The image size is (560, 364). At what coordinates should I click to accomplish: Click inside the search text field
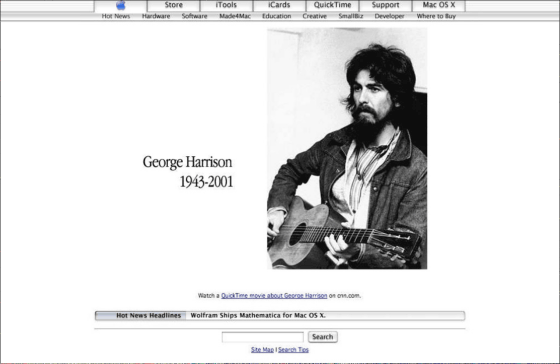[263, 337]
